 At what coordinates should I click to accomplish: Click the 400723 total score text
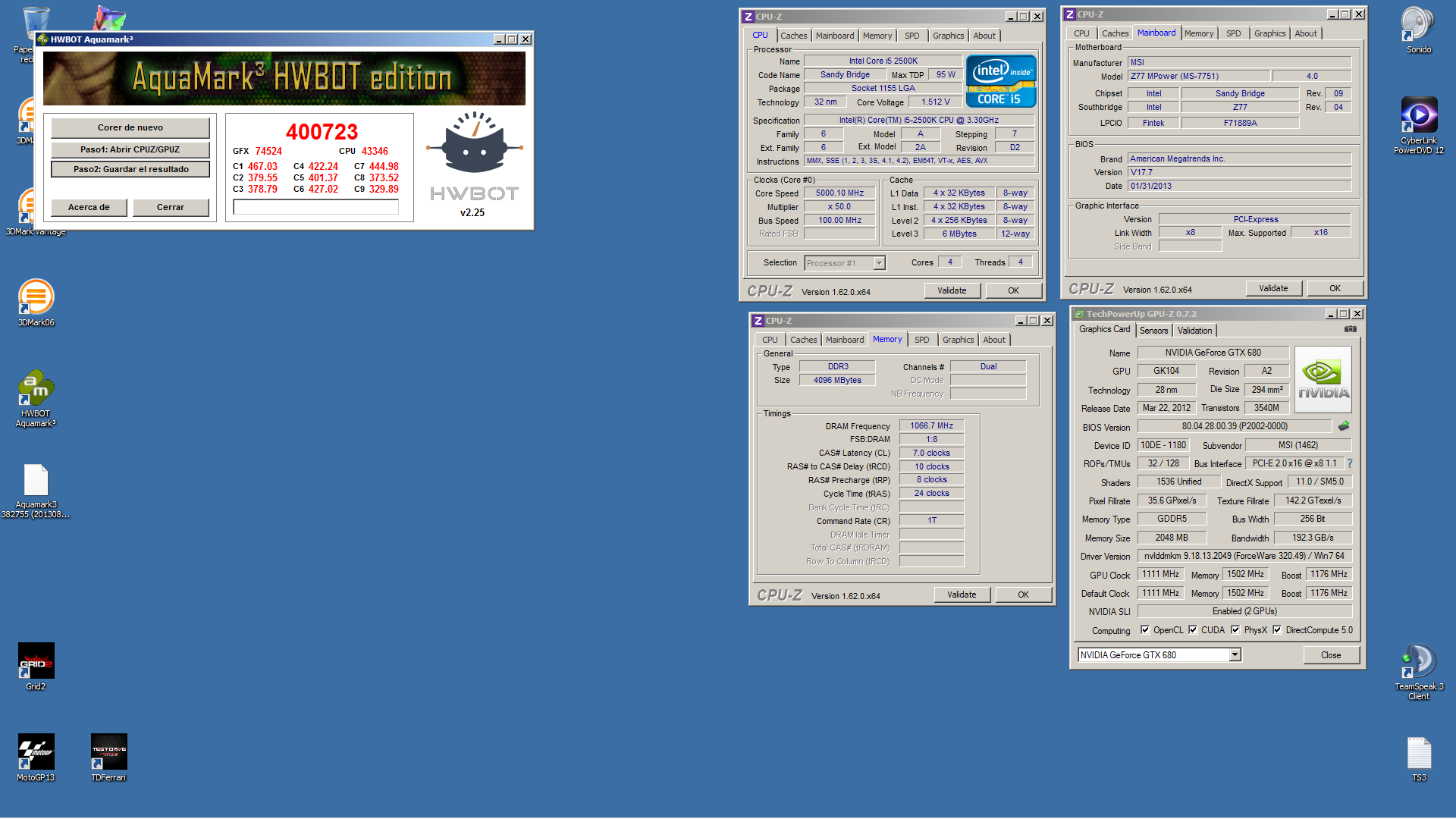pos(322,132)
